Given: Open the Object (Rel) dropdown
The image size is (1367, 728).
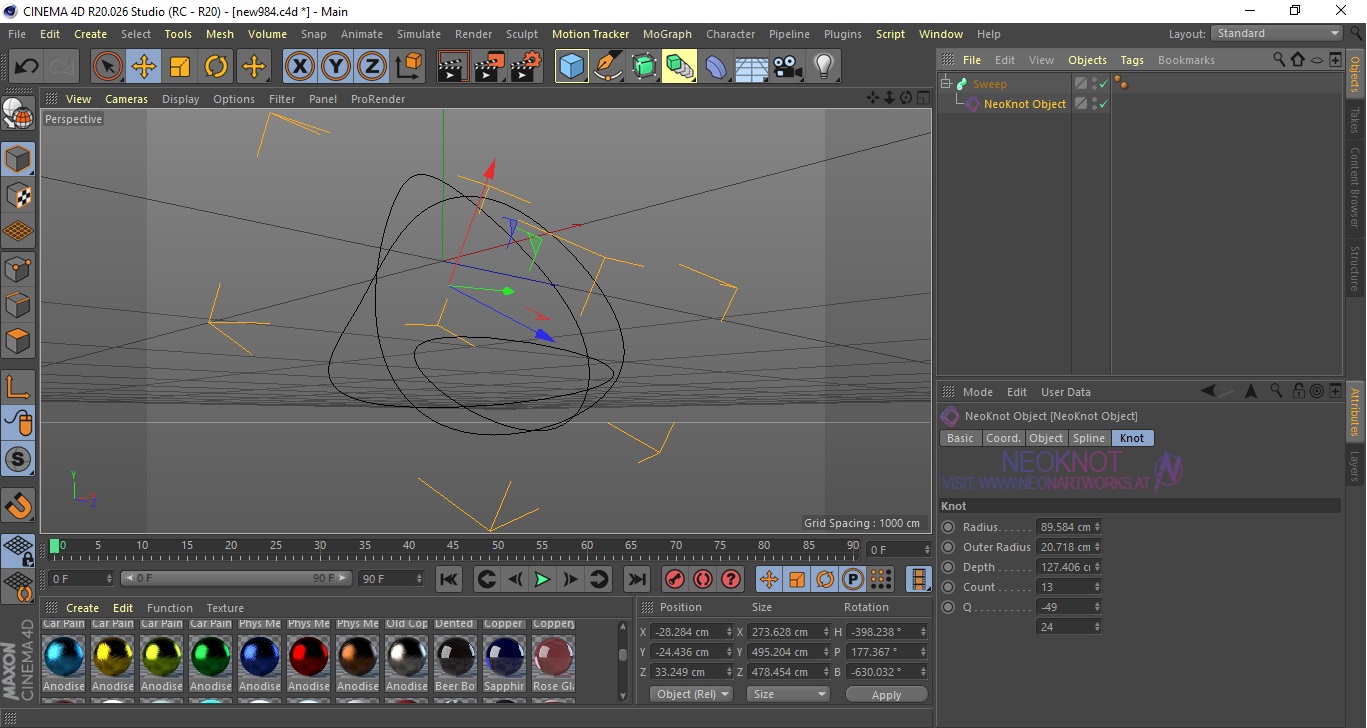Looking at the screenshot, I should point(691,694).
